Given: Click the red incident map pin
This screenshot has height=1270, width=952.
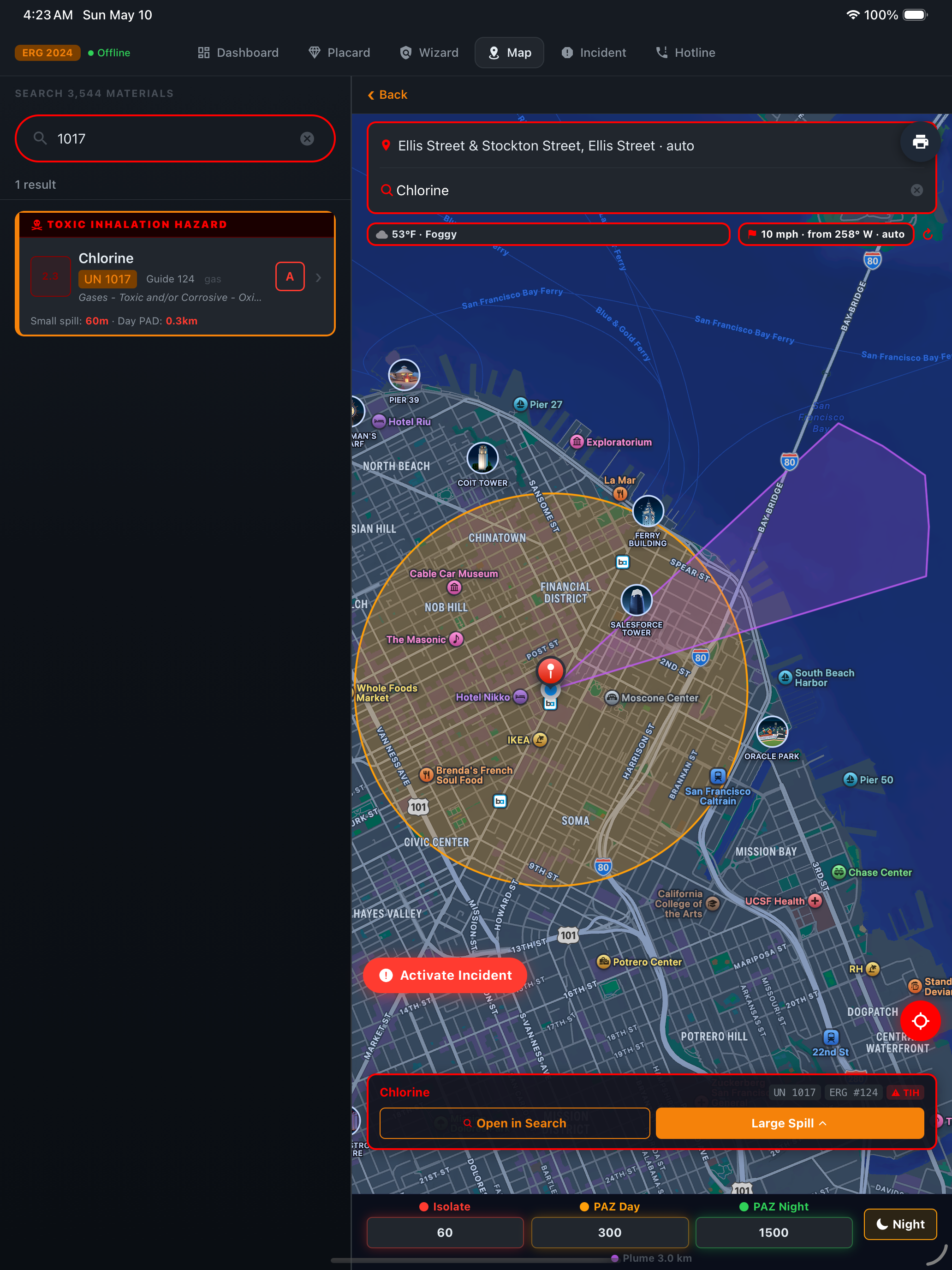Looking at the screenshot, I should tap(550, 671).
